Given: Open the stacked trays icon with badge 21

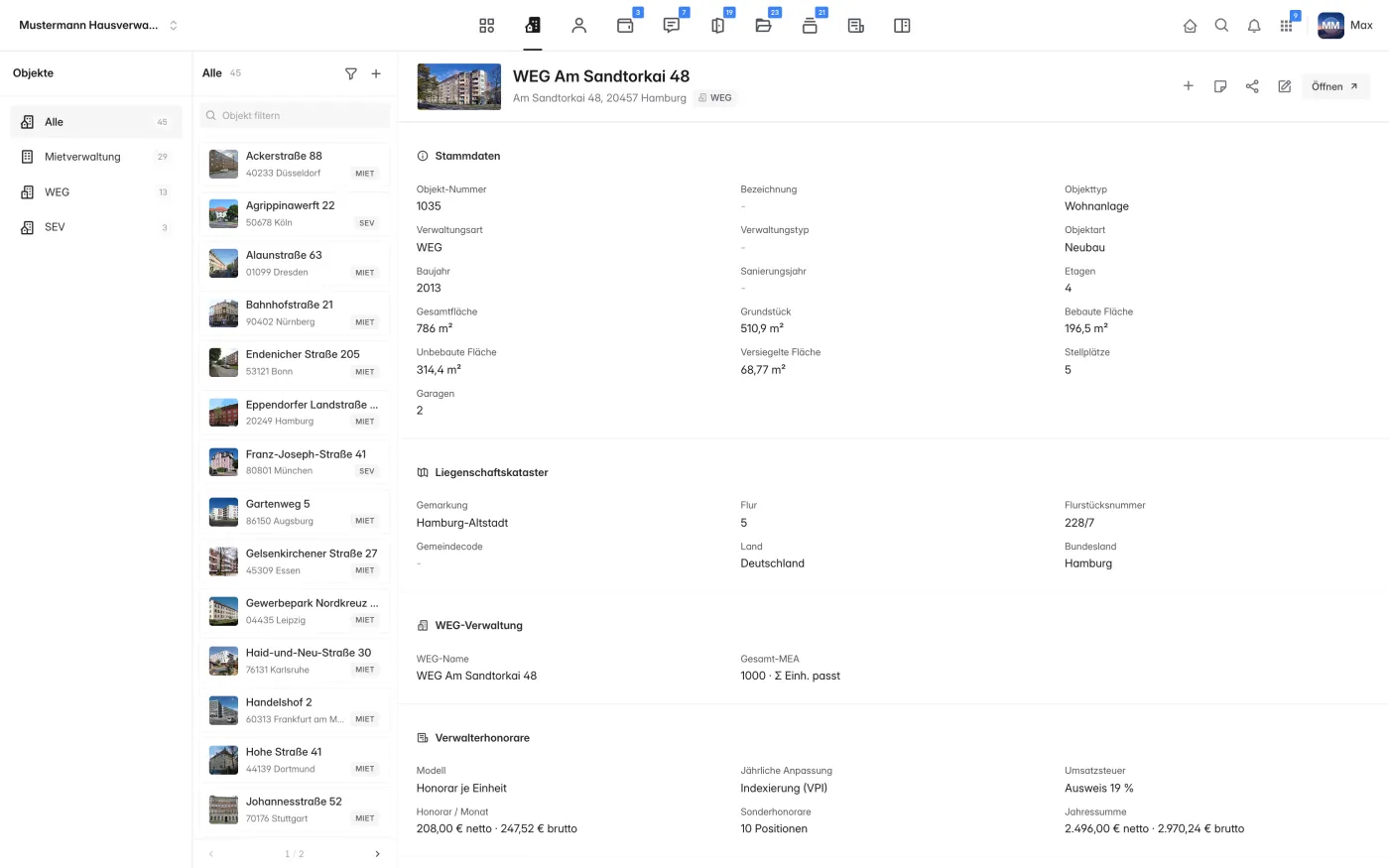Looking at the screenshot, I should (x=810, y=26).
